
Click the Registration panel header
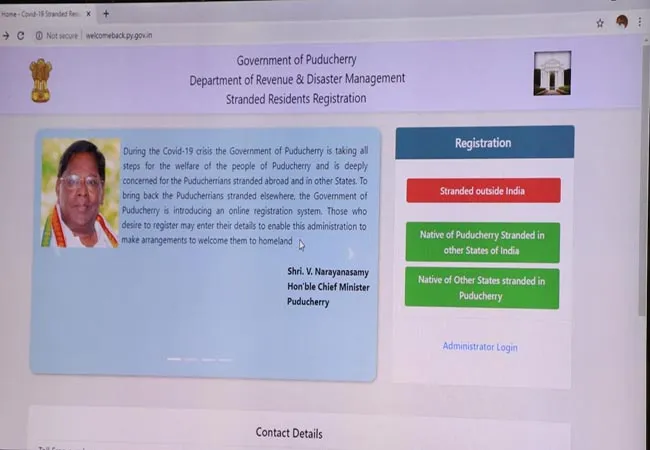point(485,143)
